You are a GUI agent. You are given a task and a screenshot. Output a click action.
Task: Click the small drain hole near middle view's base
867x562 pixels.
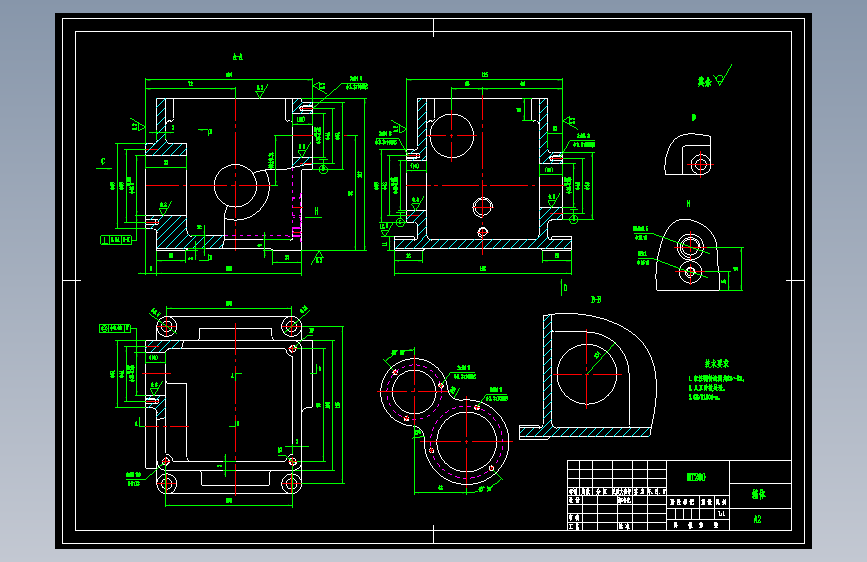pyautogui.click(x=483, y=231)
